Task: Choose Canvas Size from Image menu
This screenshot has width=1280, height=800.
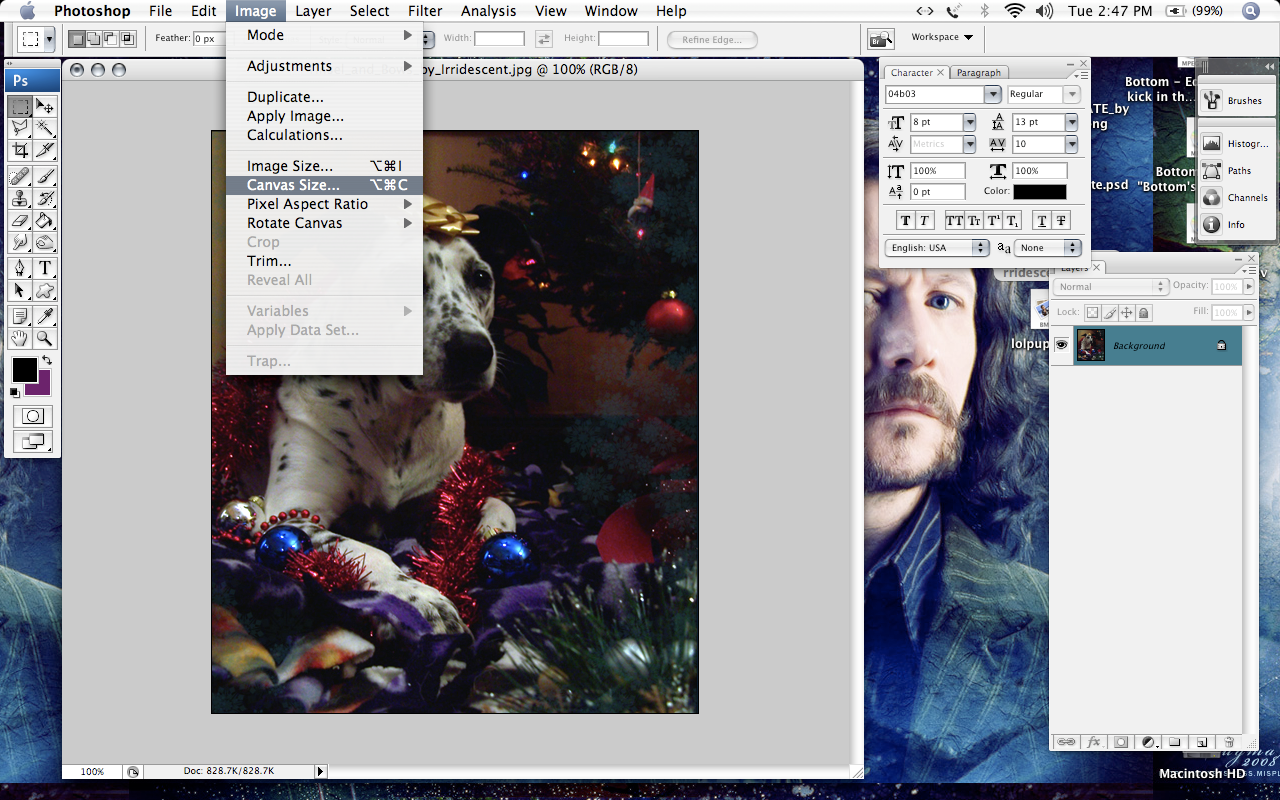Action: 324,185
